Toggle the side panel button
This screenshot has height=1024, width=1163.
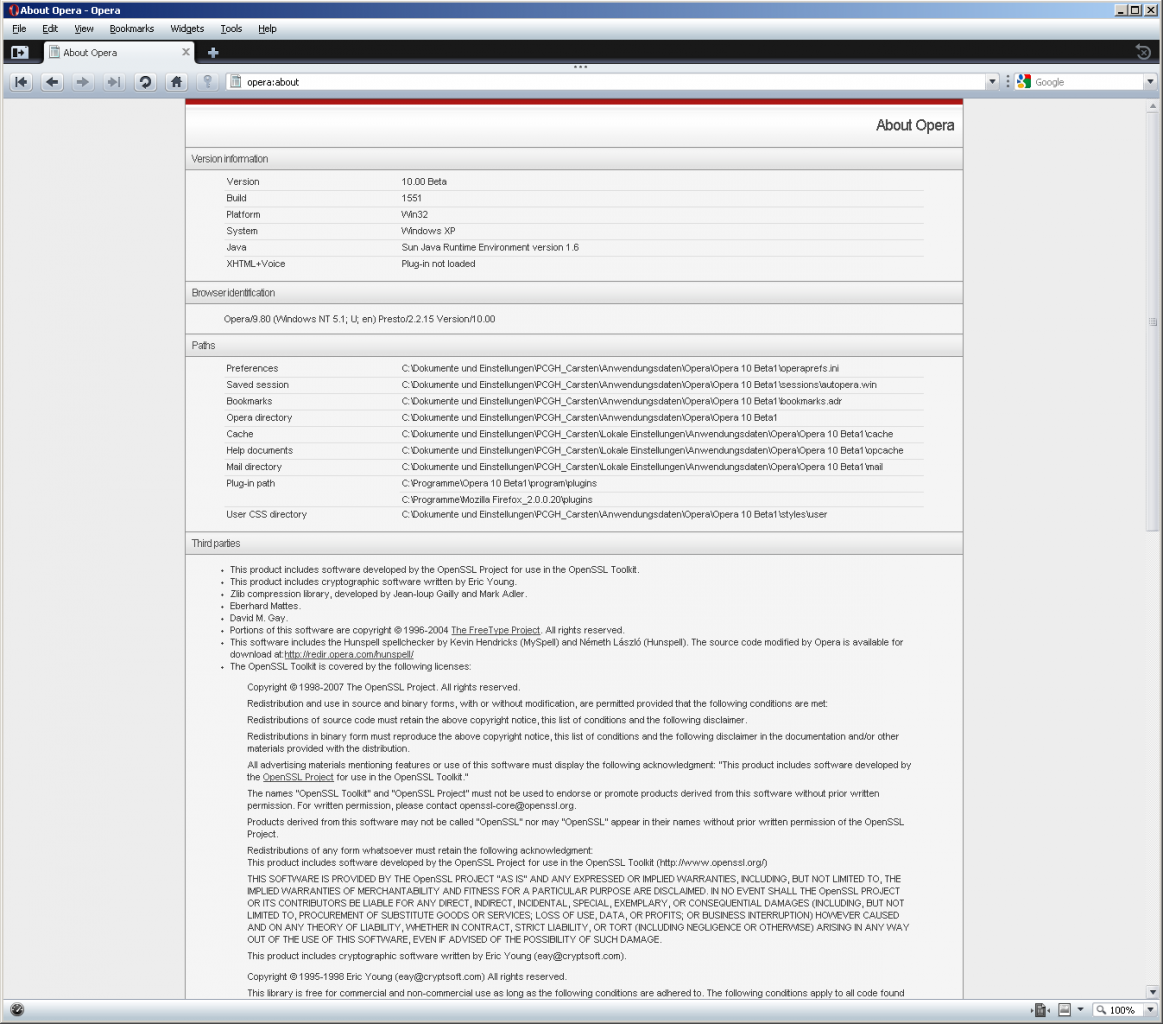coord(19,53)
